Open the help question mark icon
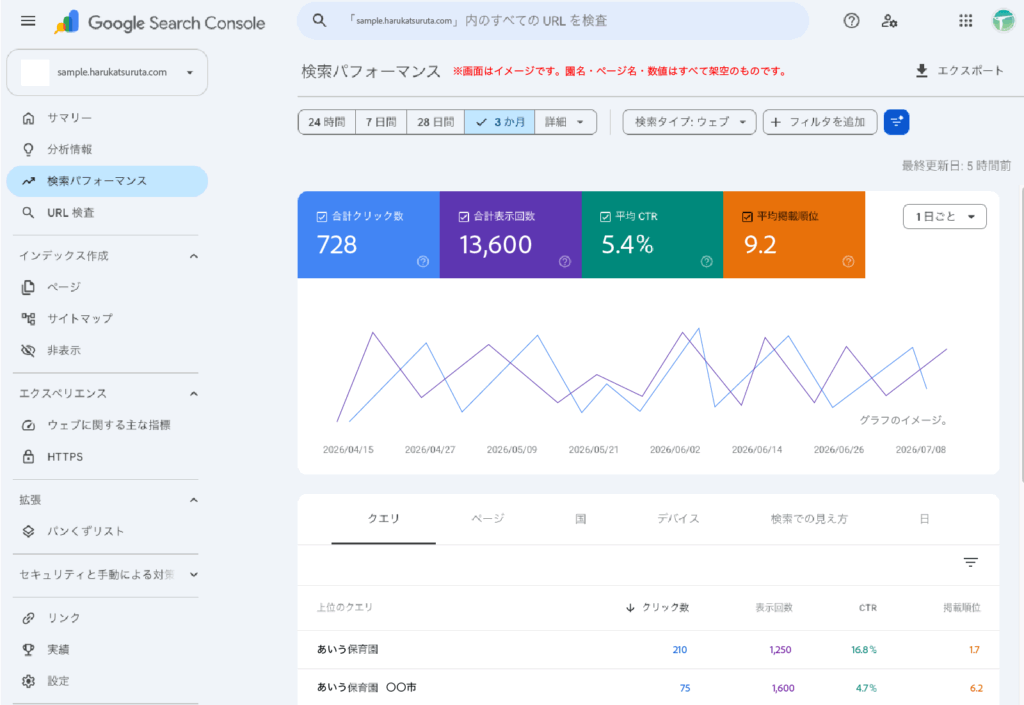Viewport: 1024px width, 705px height. (852, 21)
